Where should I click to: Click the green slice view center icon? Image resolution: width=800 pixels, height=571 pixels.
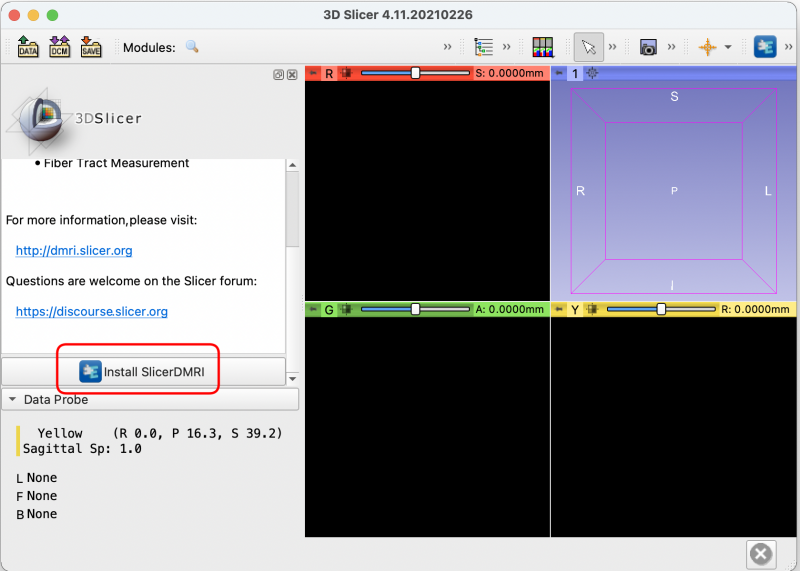pos(346,309)
